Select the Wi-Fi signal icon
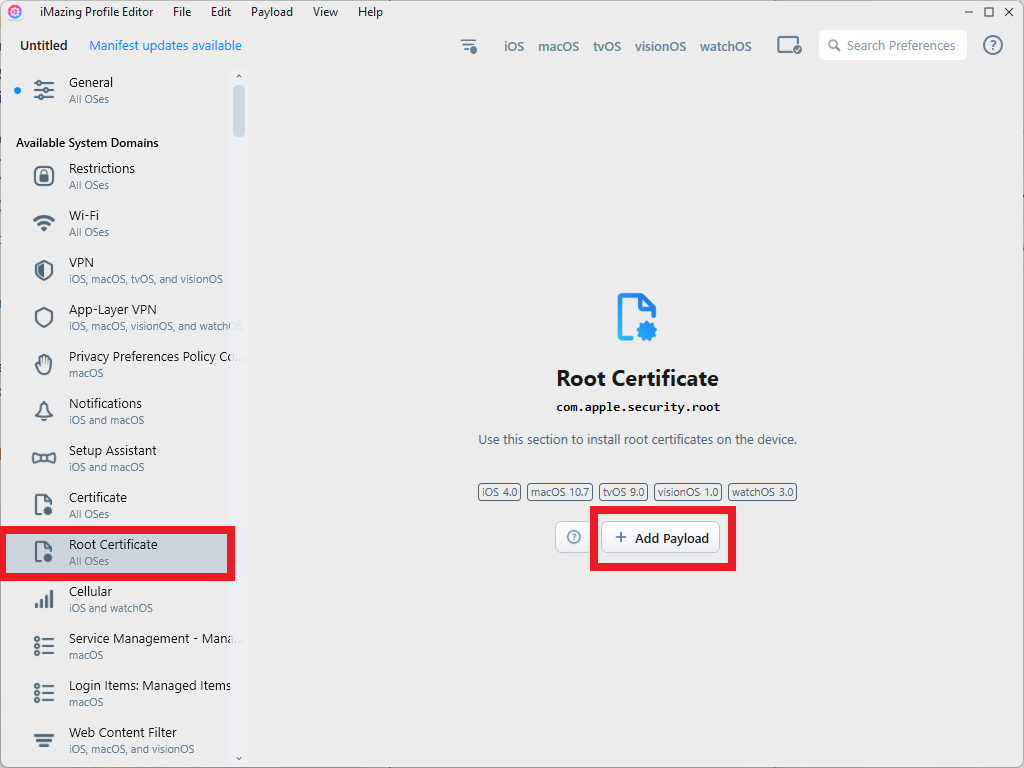 tap(44, 223)
